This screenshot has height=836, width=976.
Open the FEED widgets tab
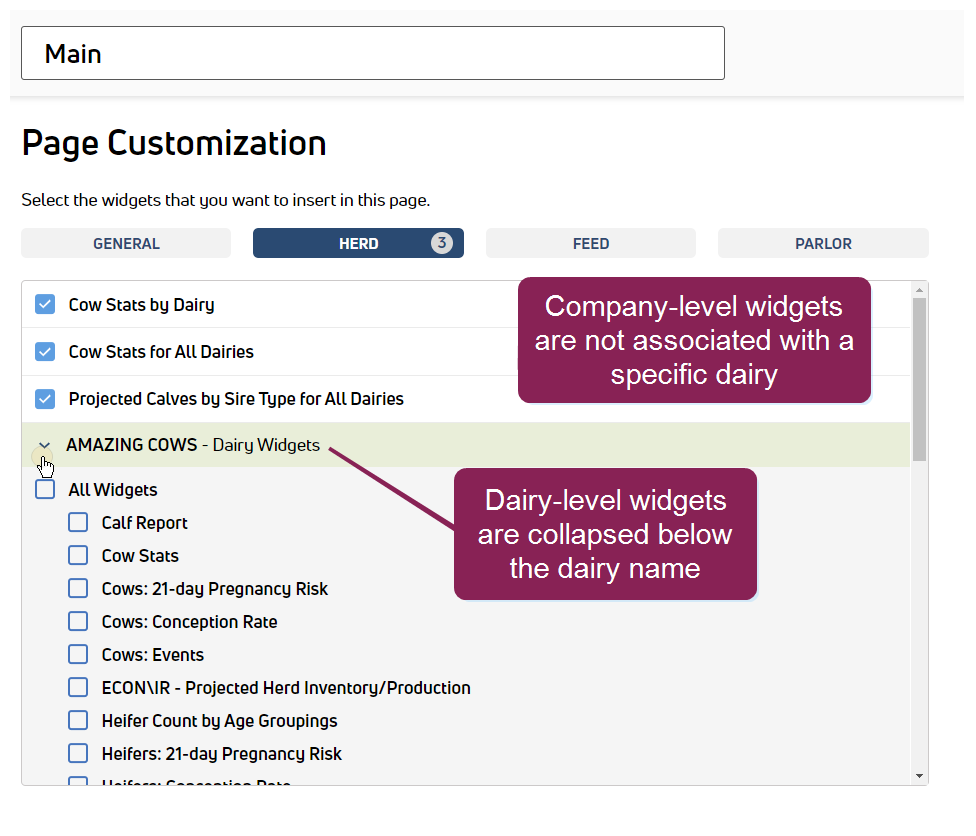coord(590,243)
